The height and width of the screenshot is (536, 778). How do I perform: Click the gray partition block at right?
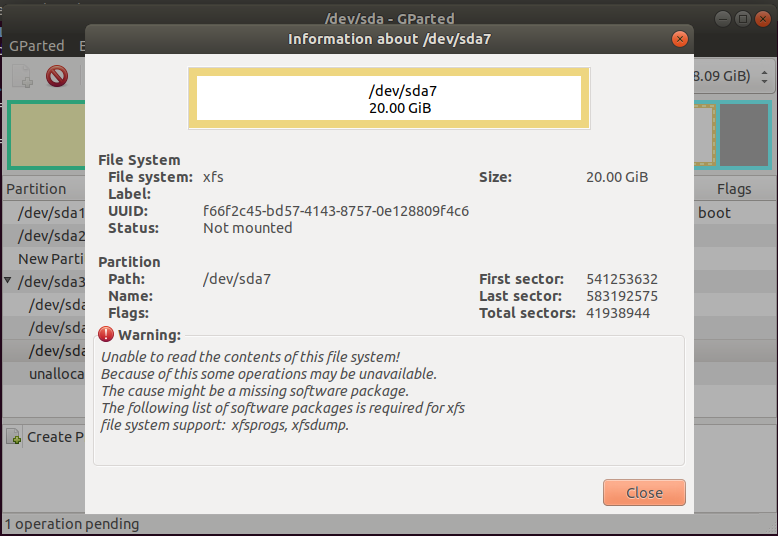click(744, 135)
